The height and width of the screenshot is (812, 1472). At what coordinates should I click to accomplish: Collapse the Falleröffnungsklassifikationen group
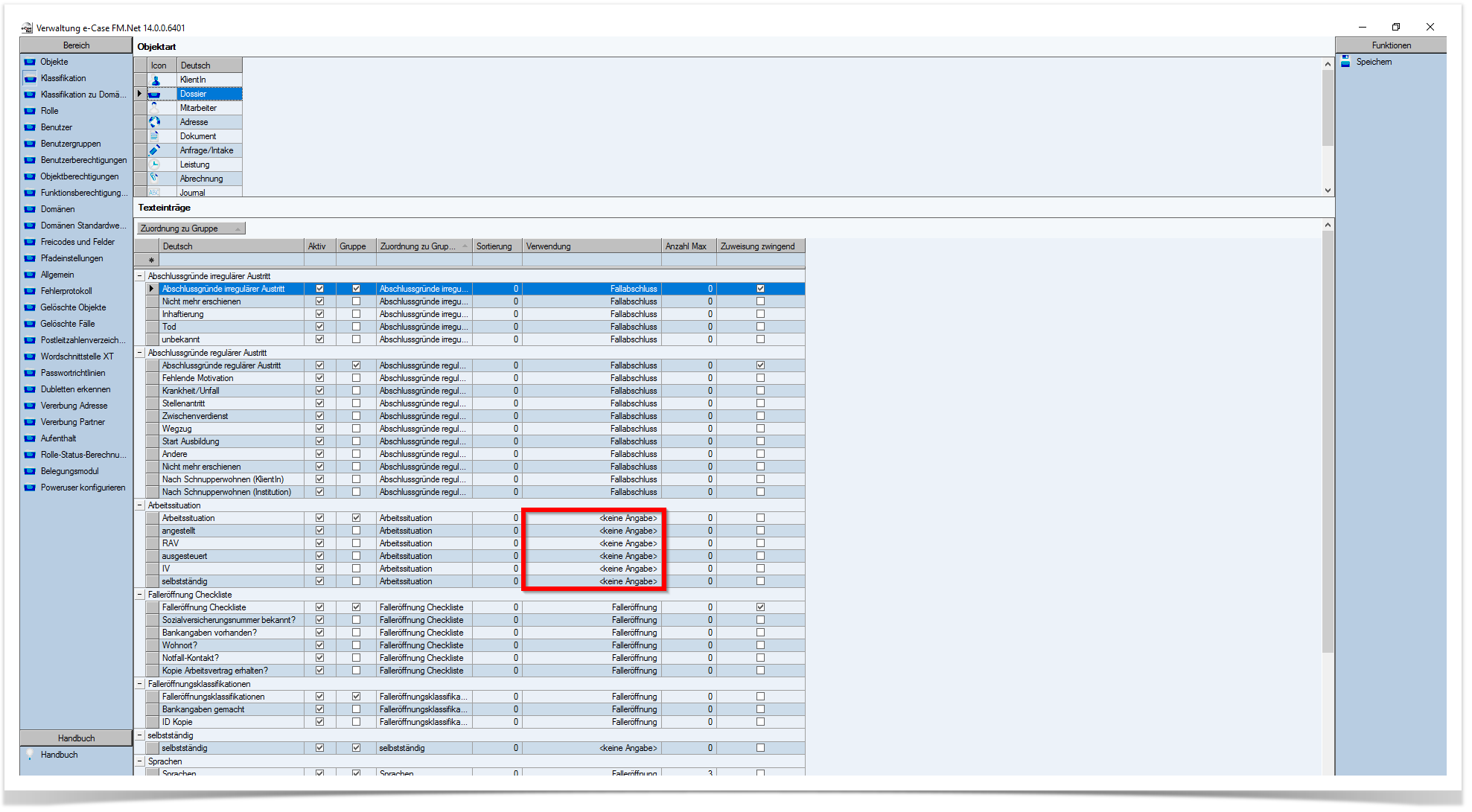click(139, 684)
